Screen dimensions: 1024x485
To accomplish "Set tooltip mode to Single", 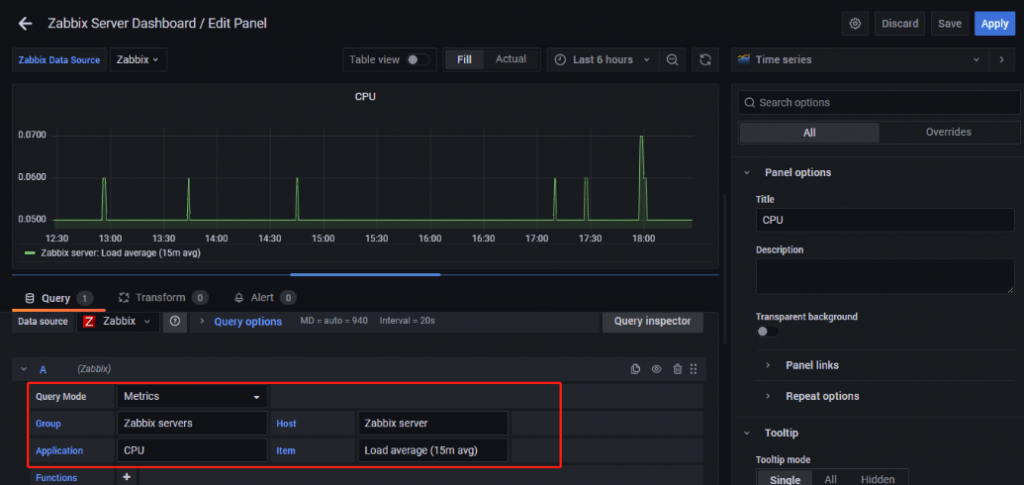I will point(785,479).
